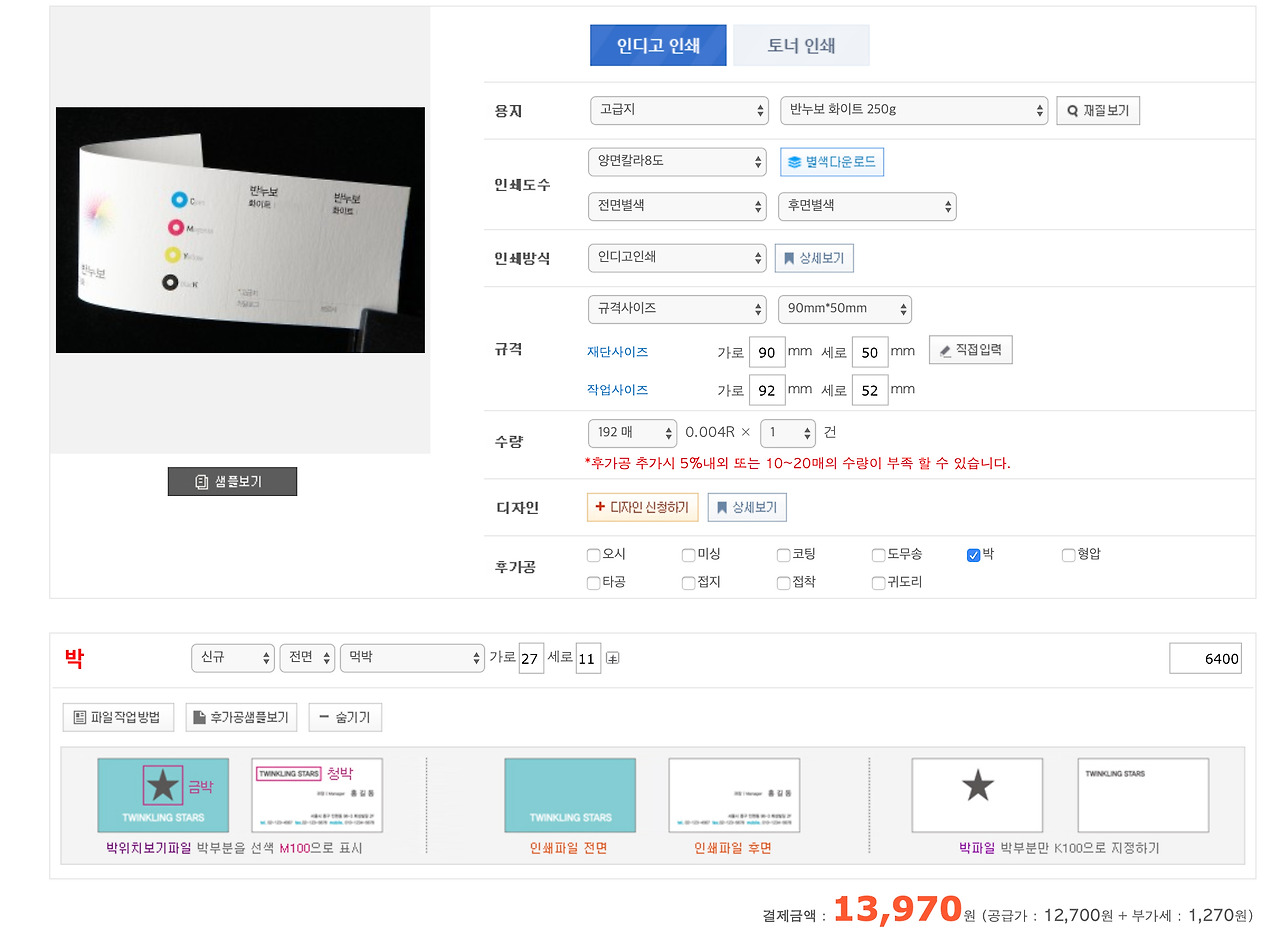Image resolution: width=1280 pixels, height=942 pixels.
Task: Open the 전면 side dropdown in 박 section
Action: 307,658
